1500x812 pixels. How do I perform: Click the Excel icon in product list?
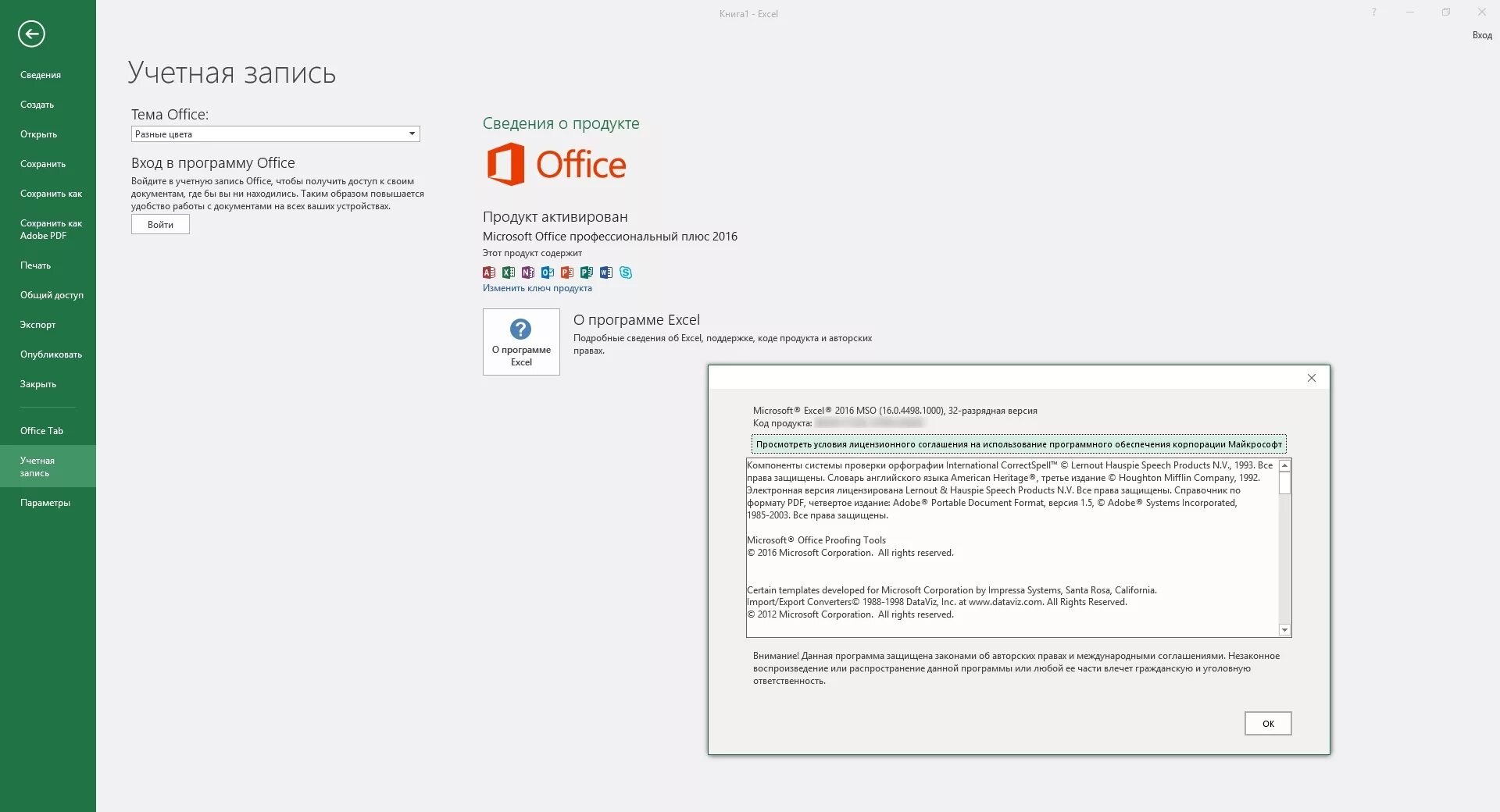509,272
